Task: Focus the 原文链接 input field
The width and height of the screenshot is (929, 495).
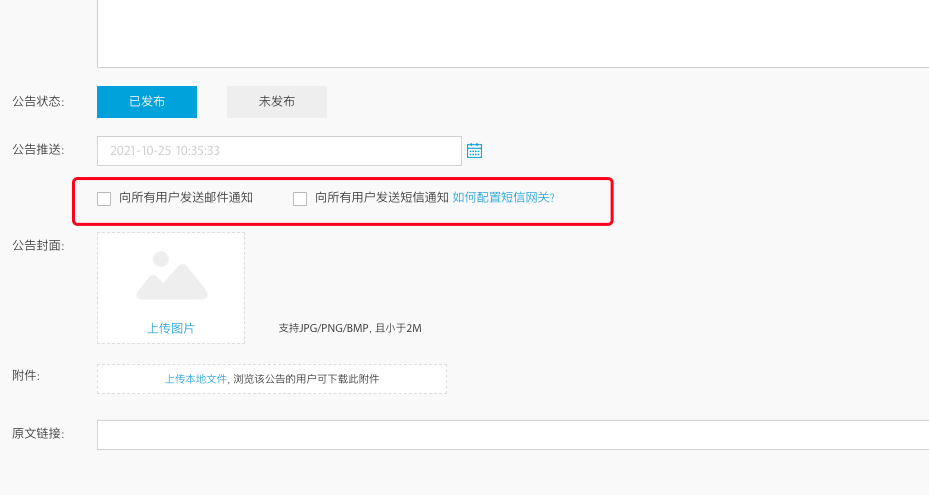Action: click(513, 435)
